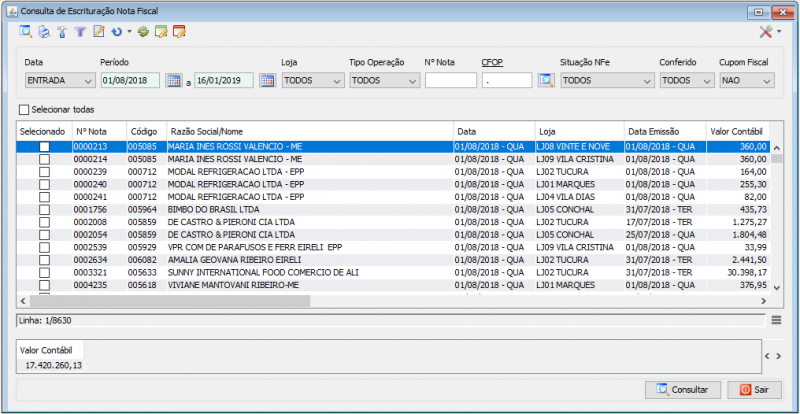
Task: Open the calendar picker for the period start date
Action: tap(174, 81)
